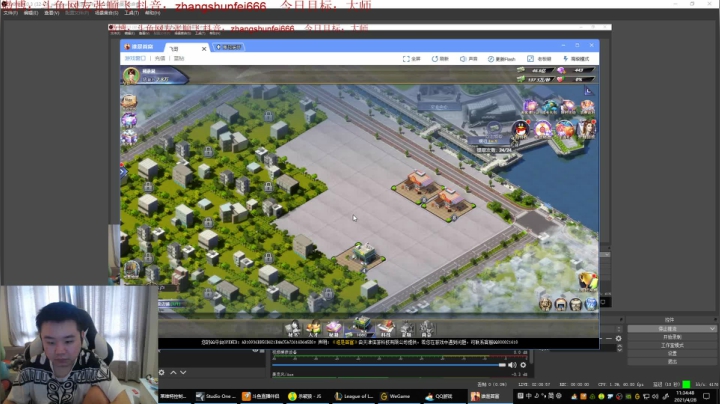Open the golden trophy ranking icon
This screenshot has height=404, width=720.
click(x=588, y=281)
